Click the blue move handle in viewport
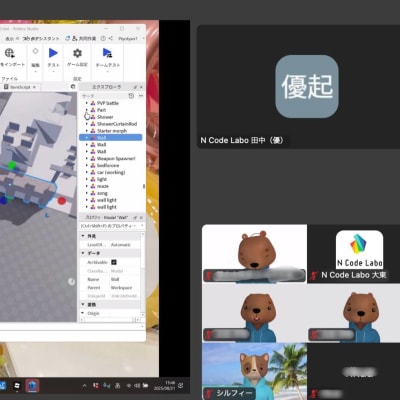The height and width of the screenshot is (400, 400). 3,200
